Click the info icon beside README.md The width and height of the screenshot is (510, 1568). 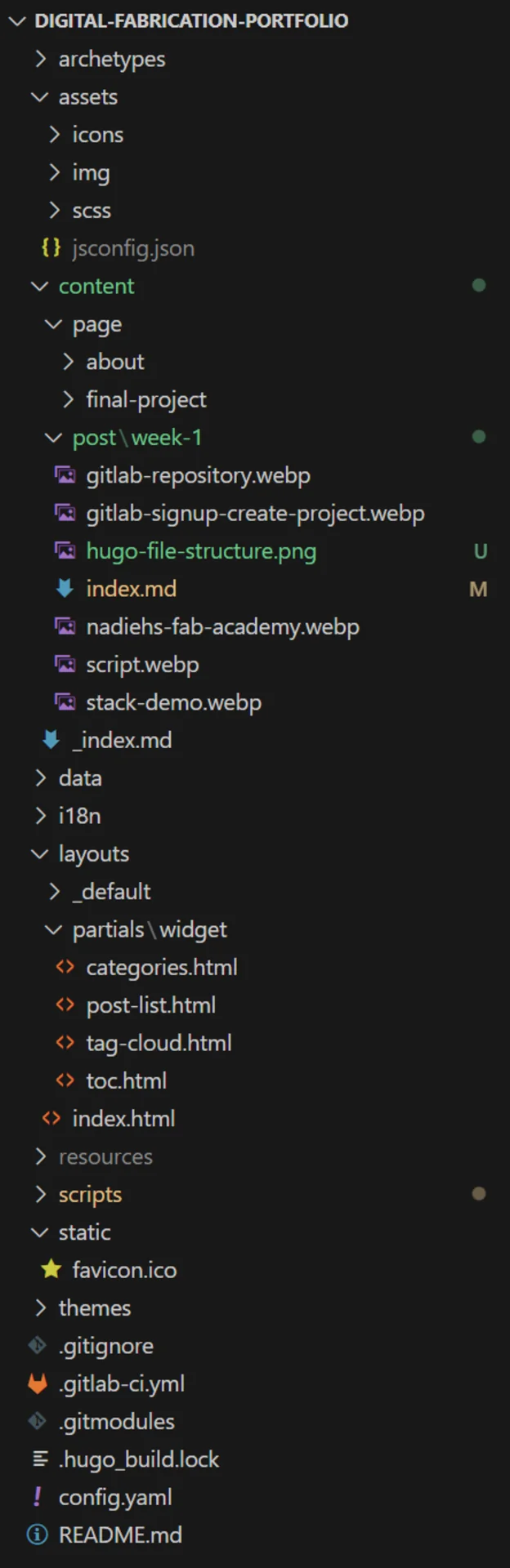[x=38, y=1535]
